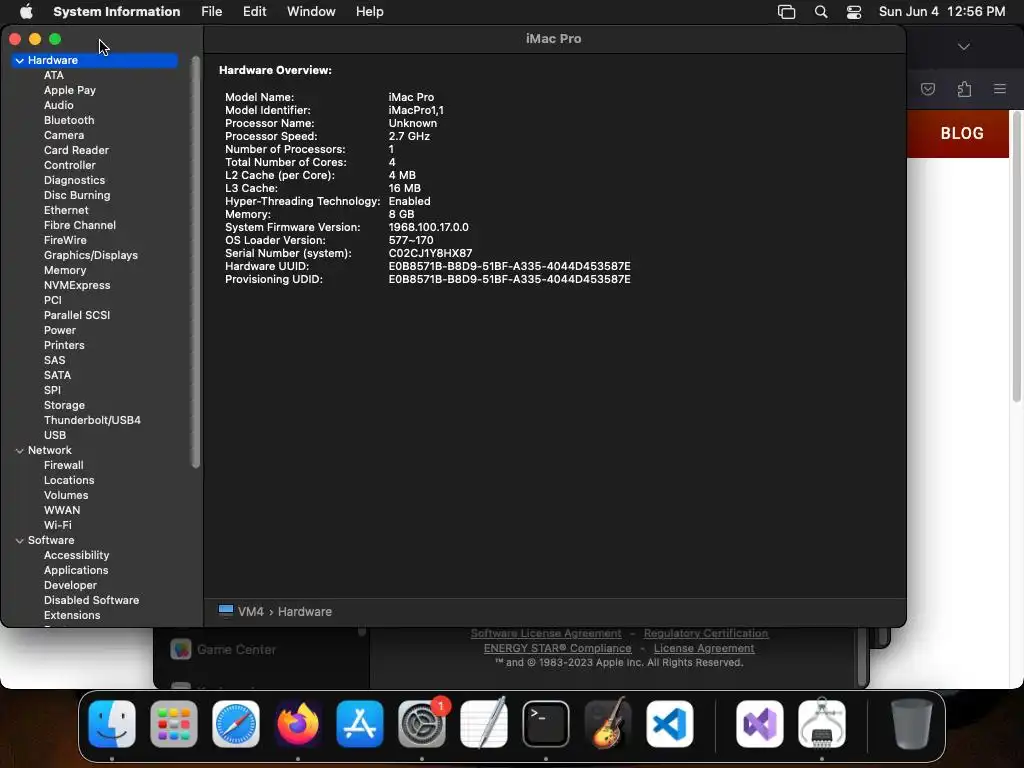The height and width of the screenshot is (768, 1024).
Task: Click Firefox tab list chevron
Action: 964,46
